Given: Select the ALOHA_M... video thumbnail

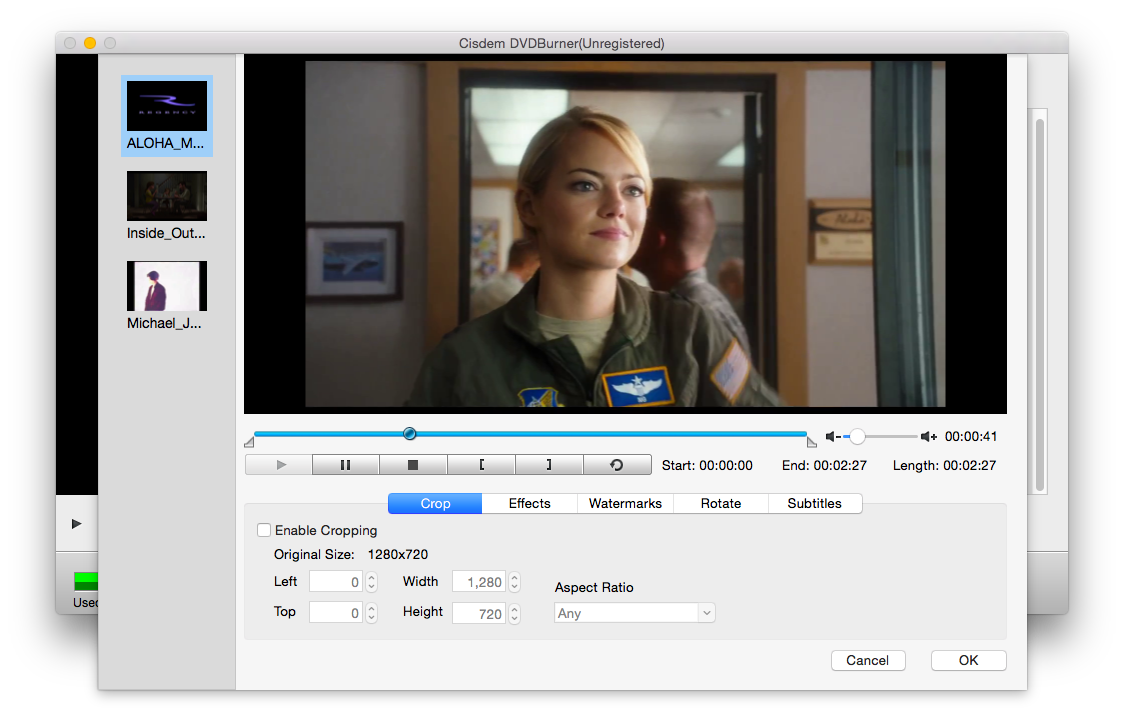Looking at the screenshot, I should pyautogui.click(x=167, y=116).
